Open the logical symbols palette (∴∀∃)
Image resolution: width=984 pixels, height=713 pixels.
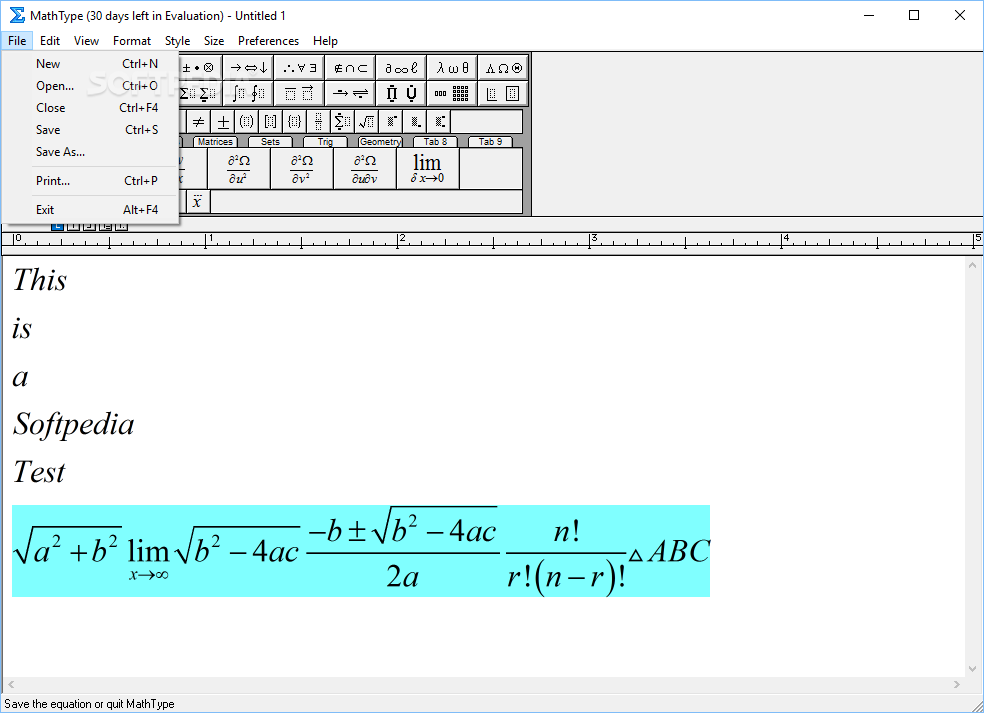pyautogui.click(x=299, y=68)
